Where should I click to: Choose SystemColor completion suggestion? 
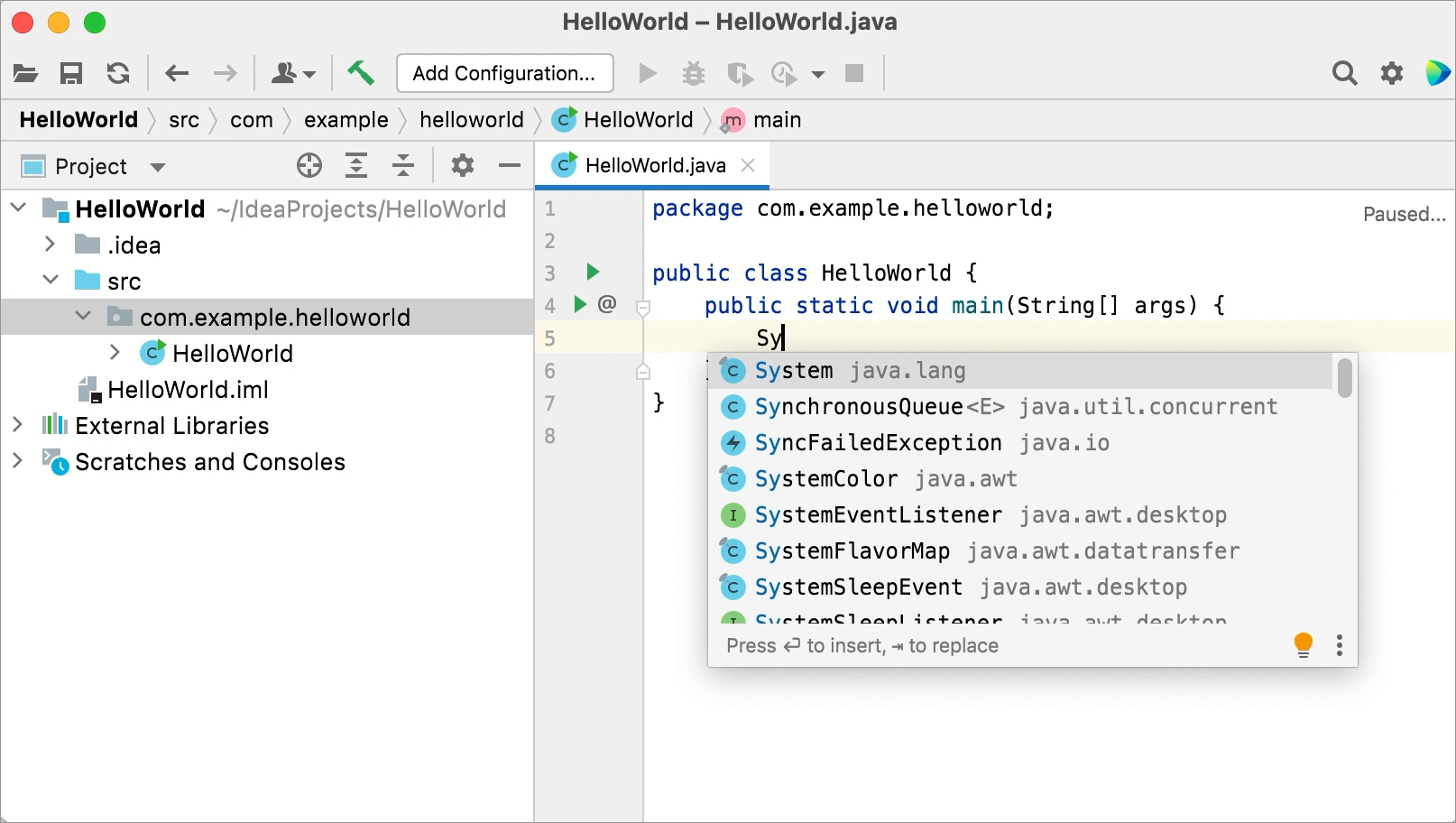coord(1020,479)
